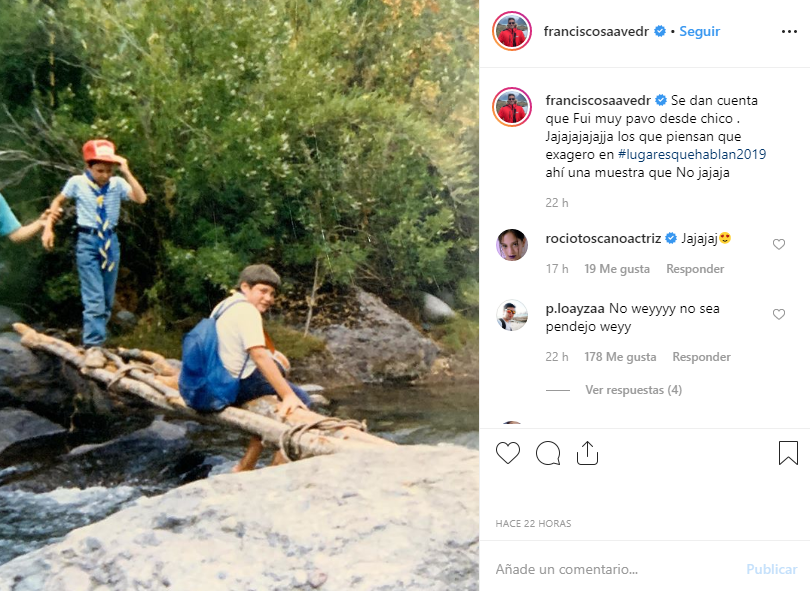Open comments via speech bubble icon
810x591 pixels.
(548, 453)
